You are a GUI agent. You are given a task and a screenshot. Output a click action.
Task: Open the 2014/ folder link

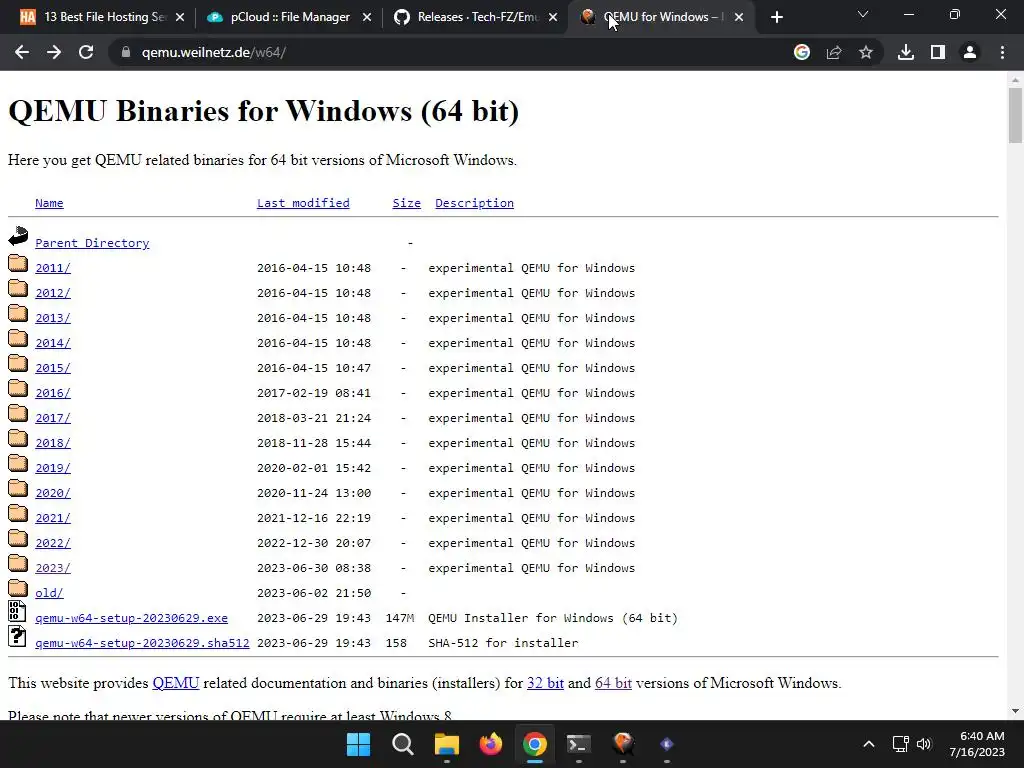coord(52,343)
